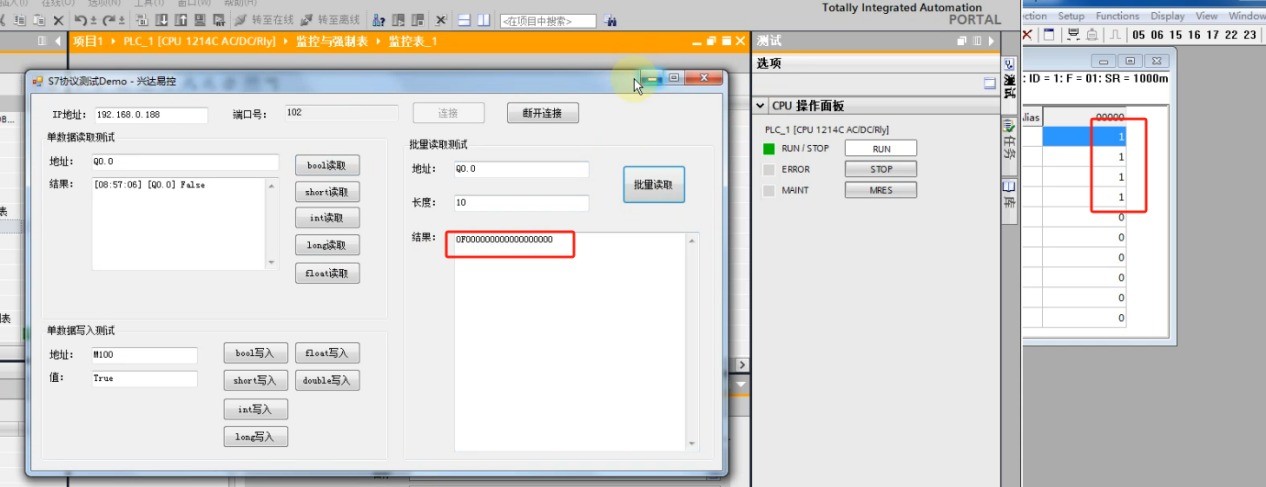Split editor space horizontally icon
Viewport: 1266px width, 487px height.
tap(465, 20)
